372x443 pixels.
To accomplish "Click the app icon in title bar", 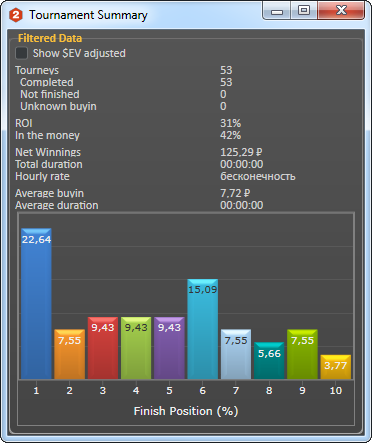I will tap(16, 15).
